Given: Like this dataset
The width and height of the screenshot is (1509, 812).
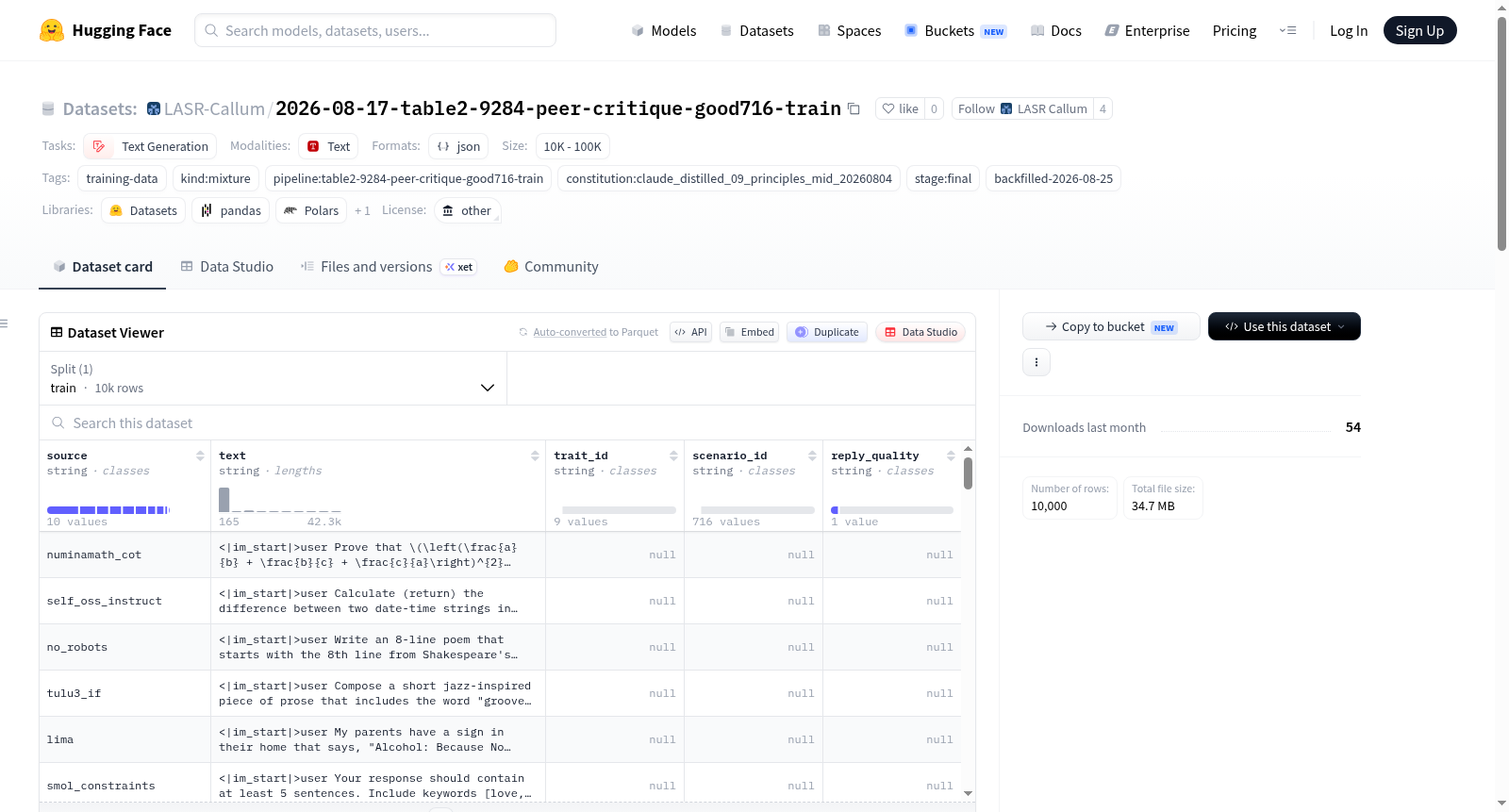Looking at the screenshot, I should (900, 108).
